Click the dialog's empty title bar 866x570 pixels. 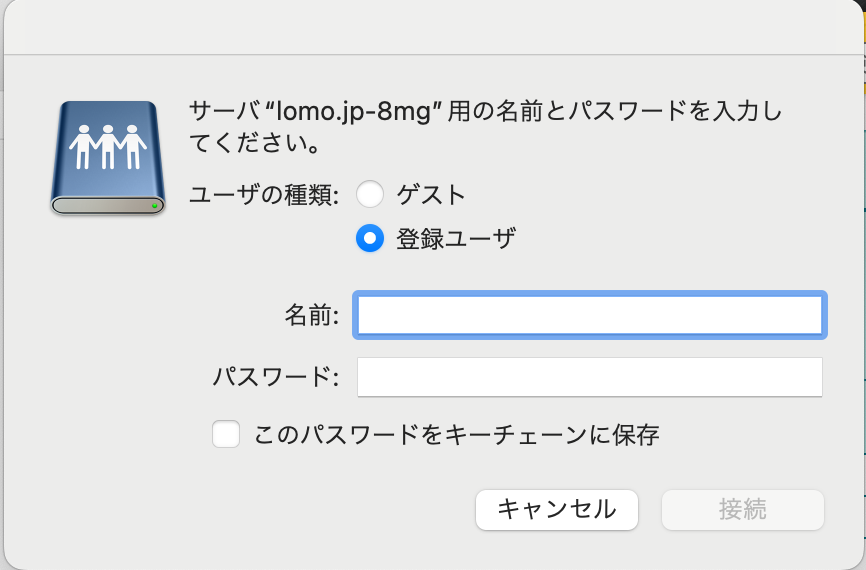433,27
